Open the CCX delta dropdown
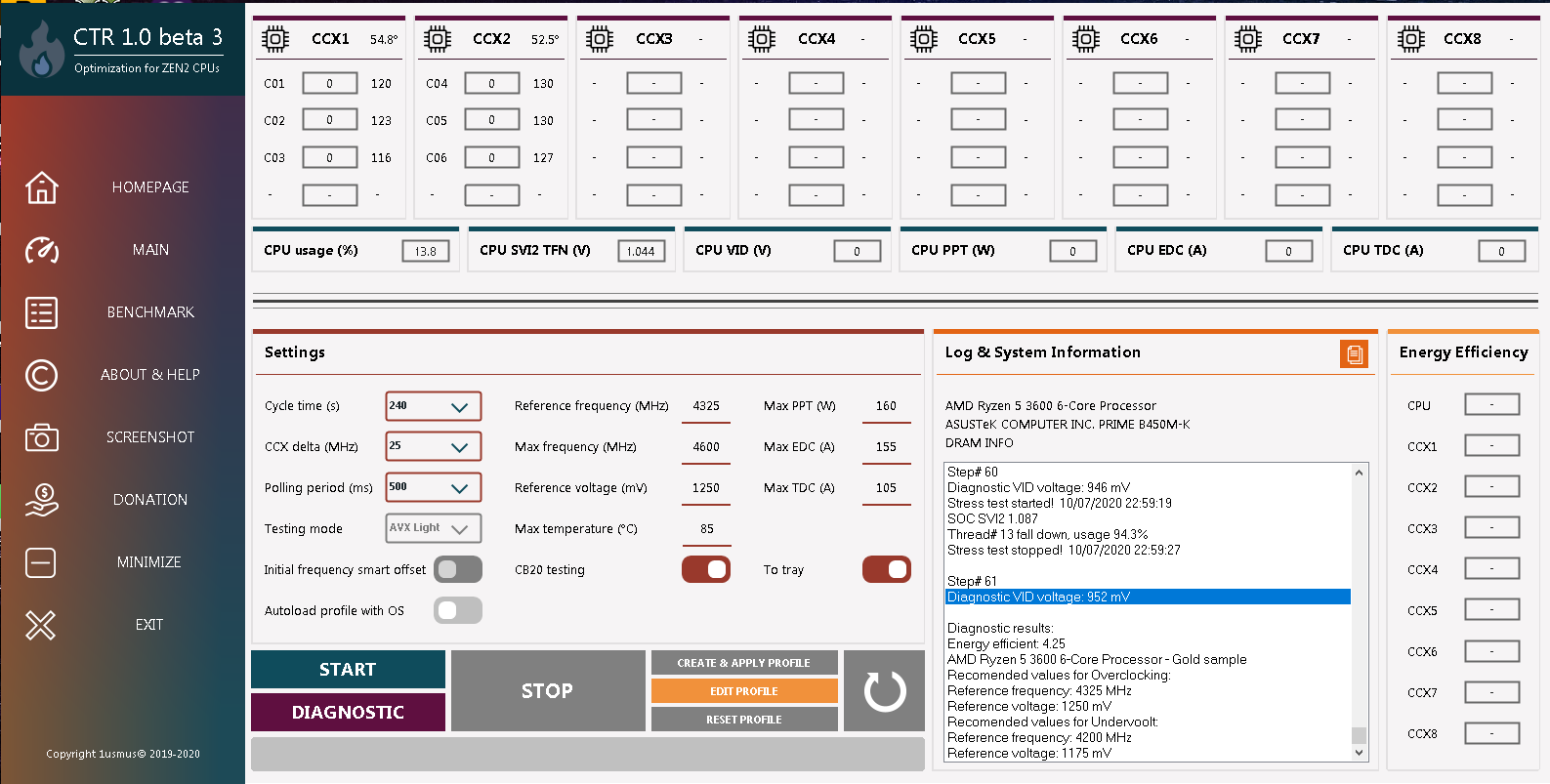This screenshot has height=784, width=1550. point(458,446)
